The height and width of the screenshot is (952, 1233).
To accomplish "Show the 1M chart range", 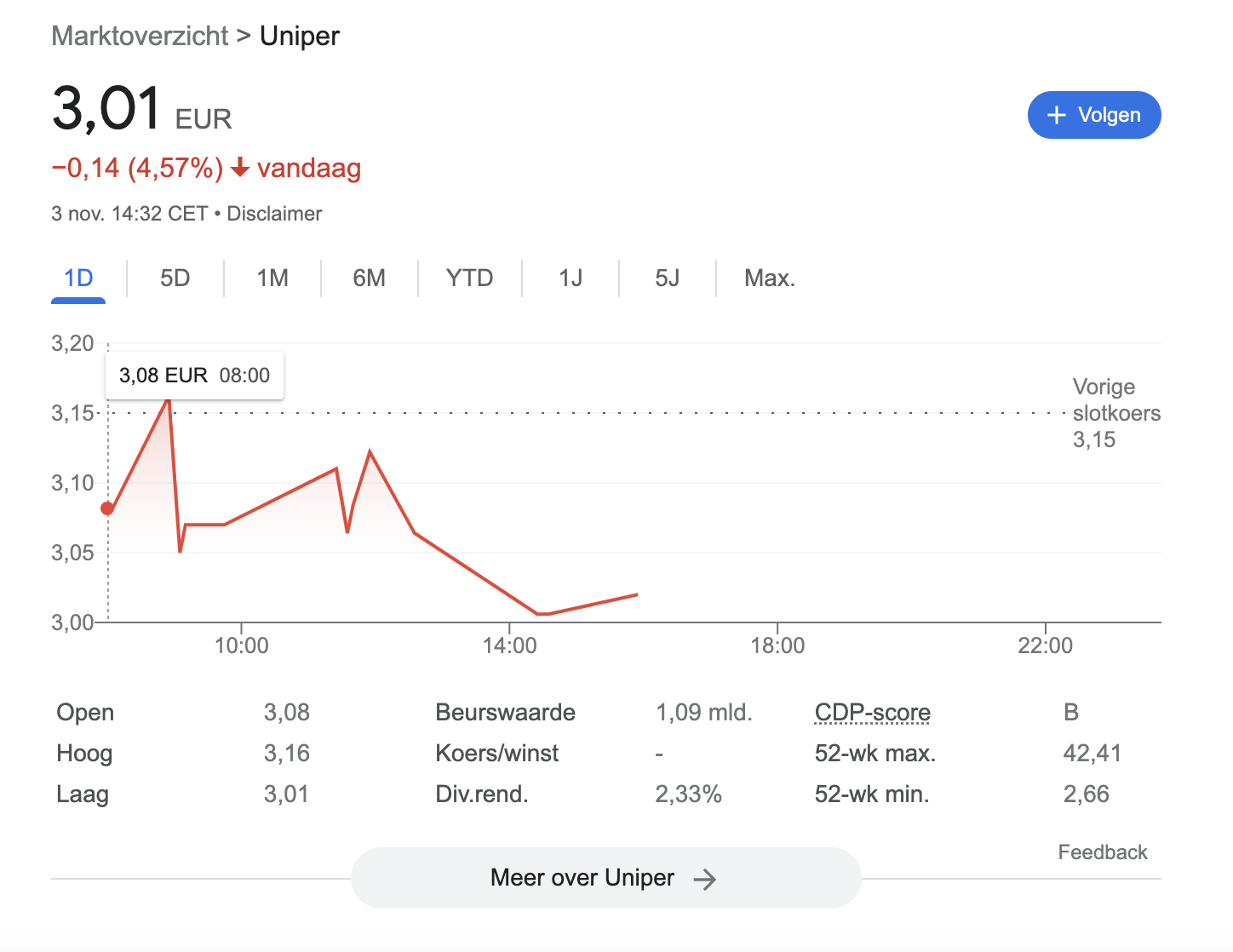I will point(272,278).
